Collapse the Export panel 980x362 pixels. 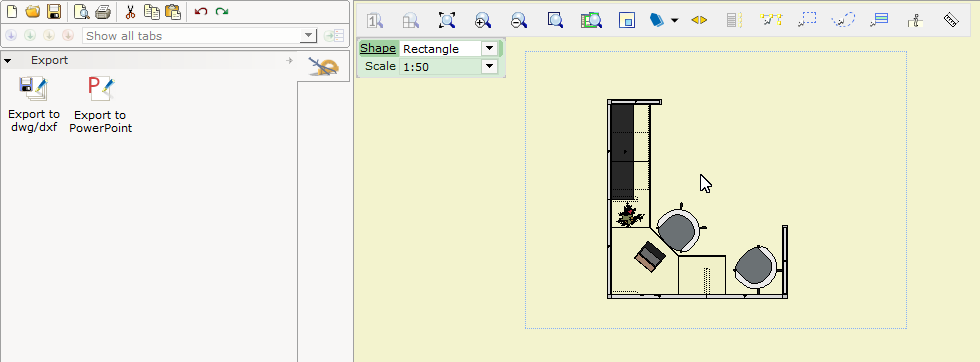(8, 61)
